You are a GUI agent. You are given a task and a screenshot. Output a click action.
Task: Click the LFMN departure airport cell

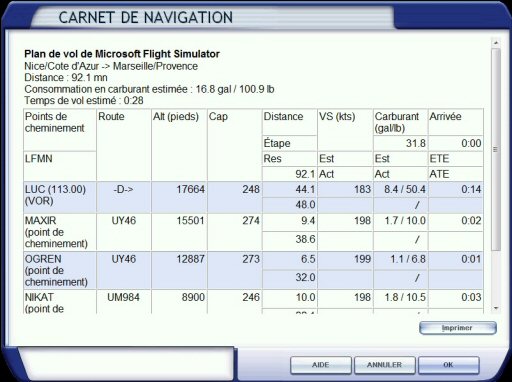[x=60, y=166]
